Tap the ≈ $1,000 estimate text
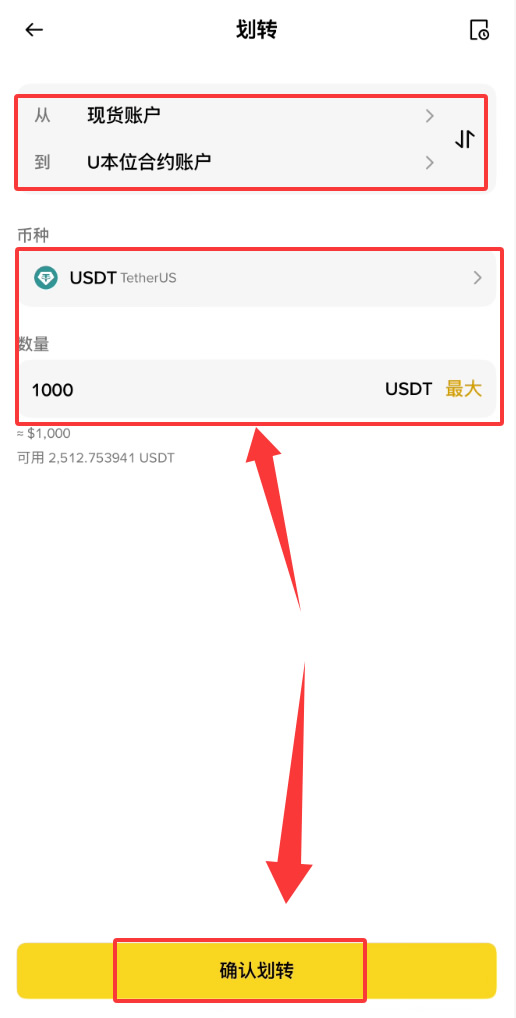Viewport: 516px width, 1018px height. click(43, 433)
